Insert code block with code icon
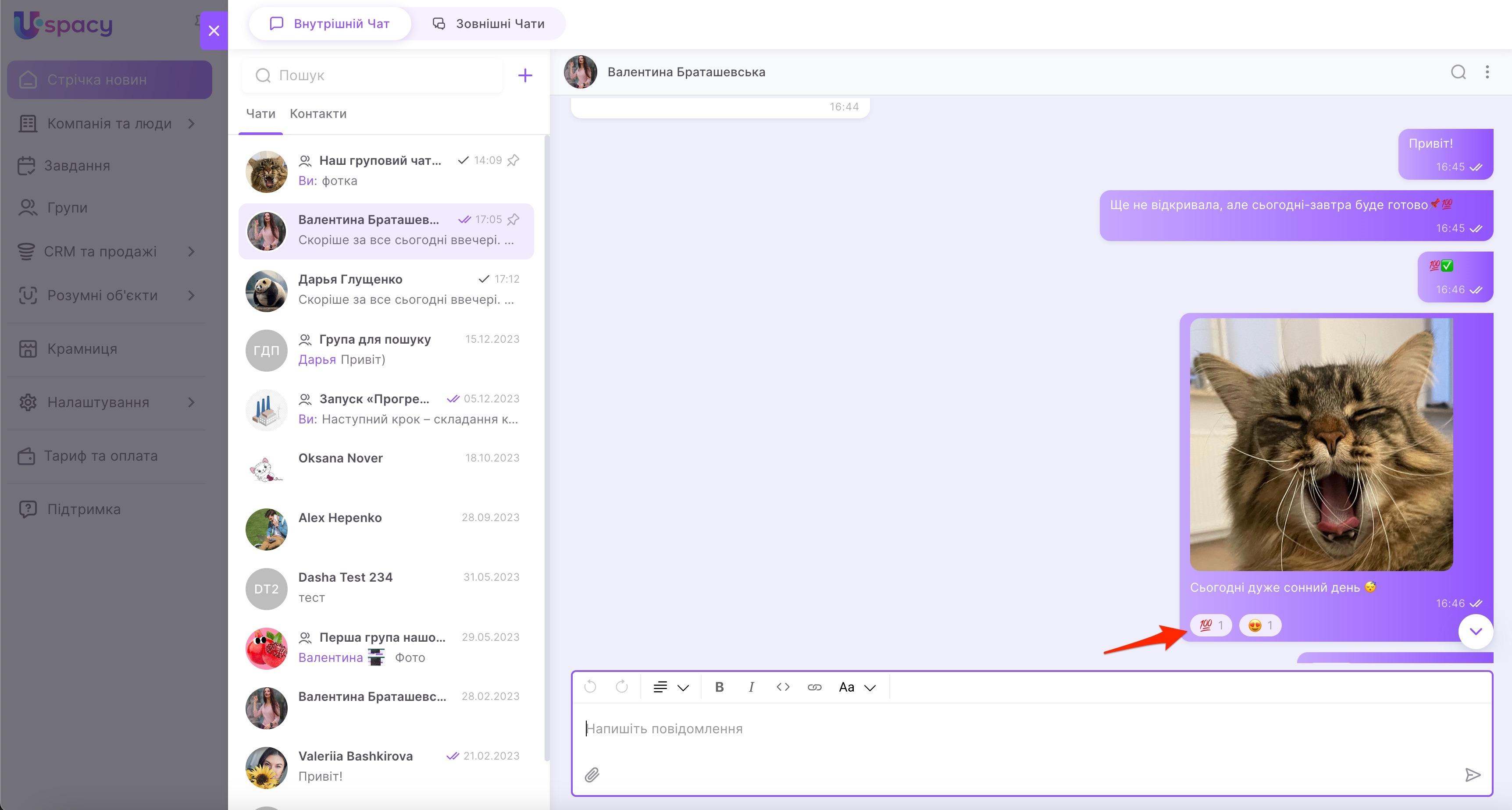Image resolution: width=1512 pixels, height=810 pixels. [782, 687]
